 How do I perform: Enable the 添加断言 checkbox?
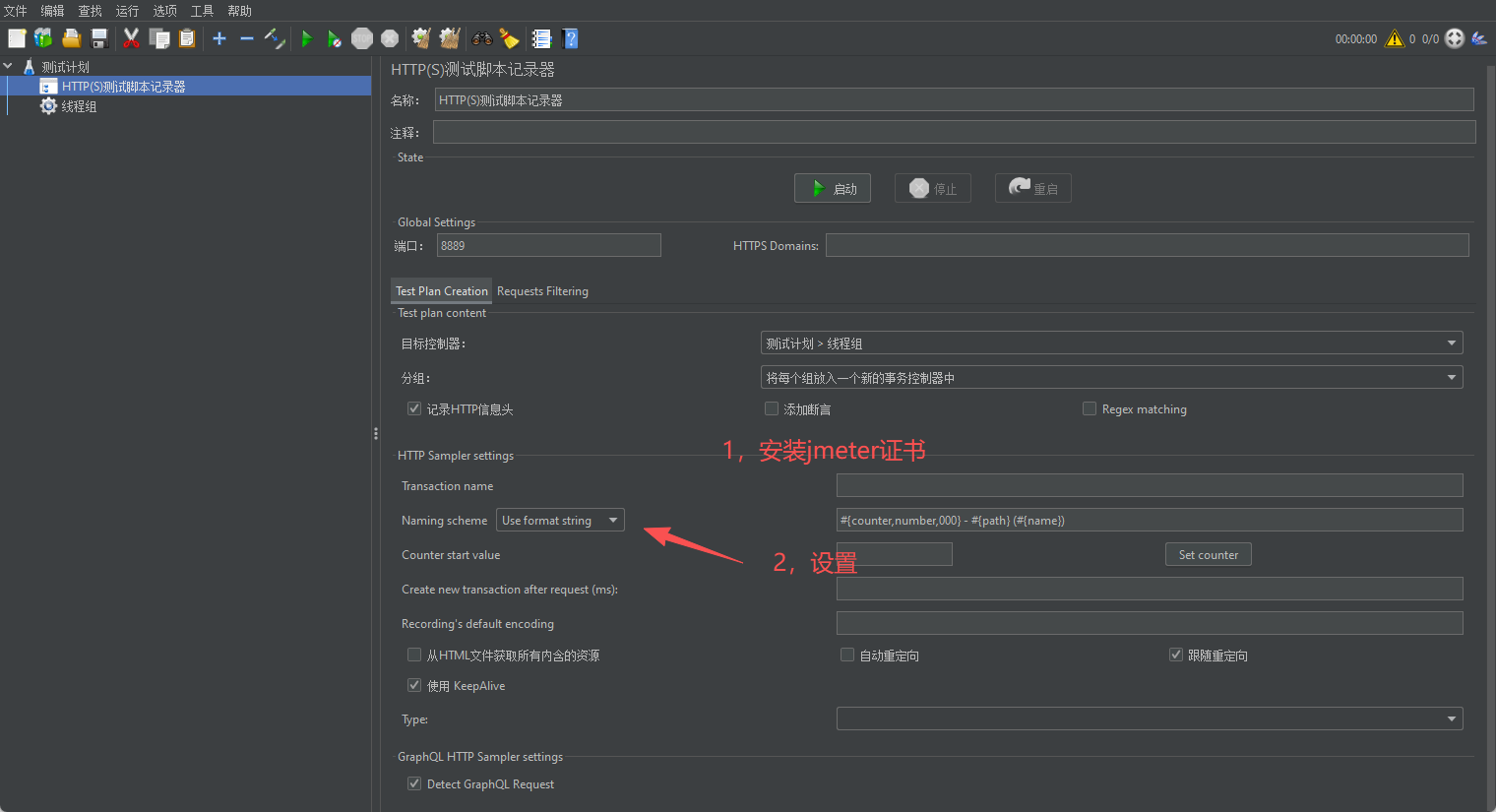coord(772,408)
